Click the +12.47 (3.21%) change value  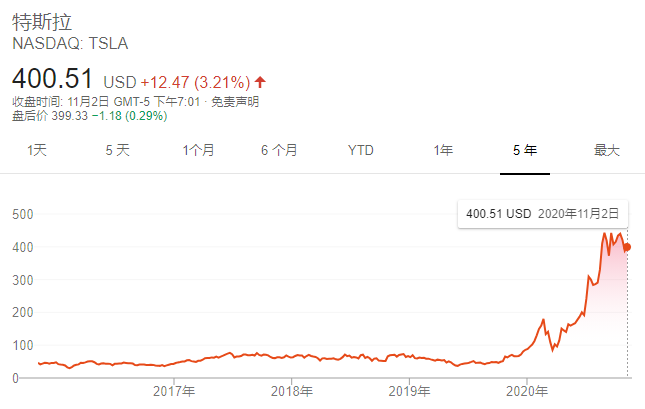pos(194,82)
